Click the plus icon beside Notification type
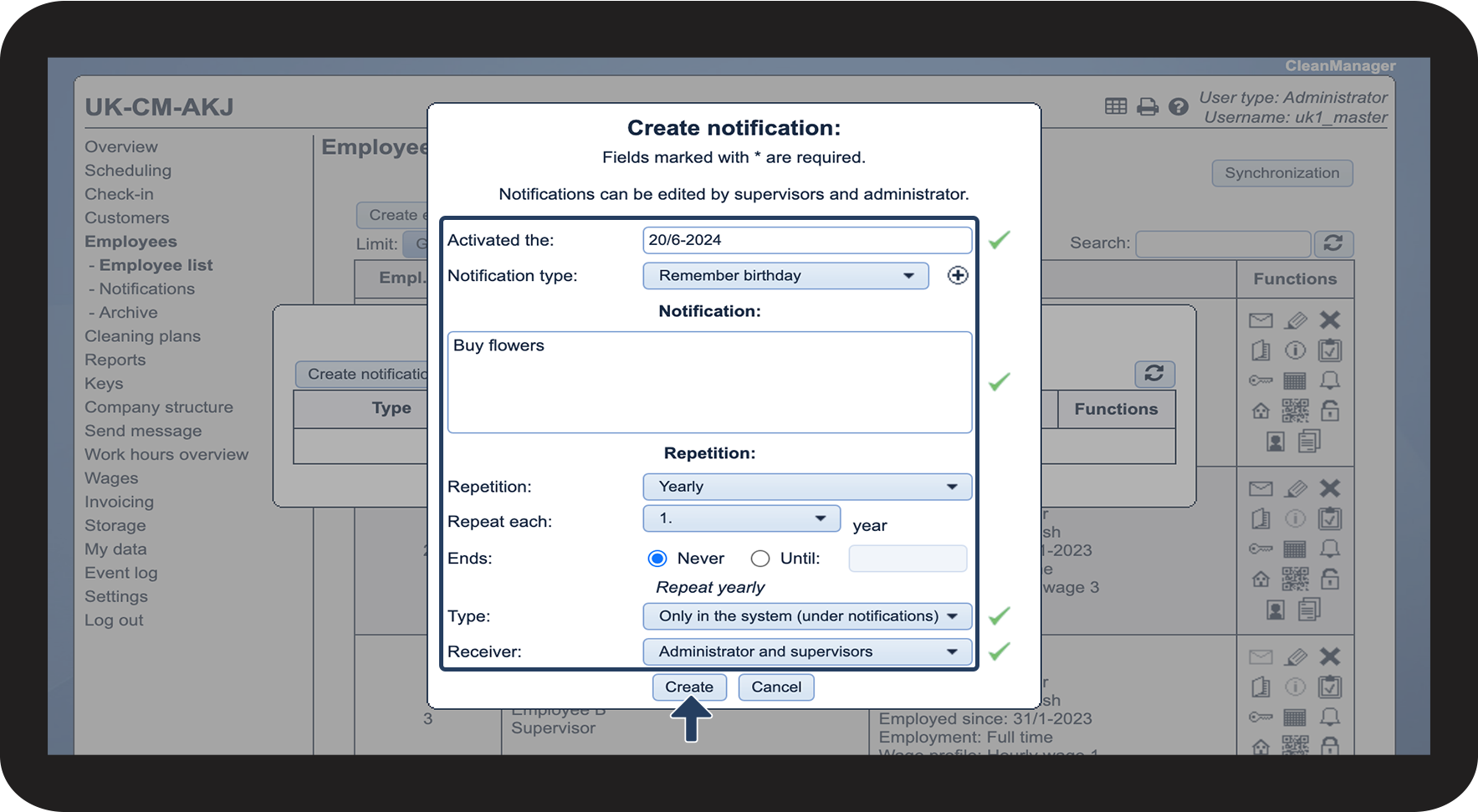Screen dimensions: 1478x812 [x=958, y=275]
